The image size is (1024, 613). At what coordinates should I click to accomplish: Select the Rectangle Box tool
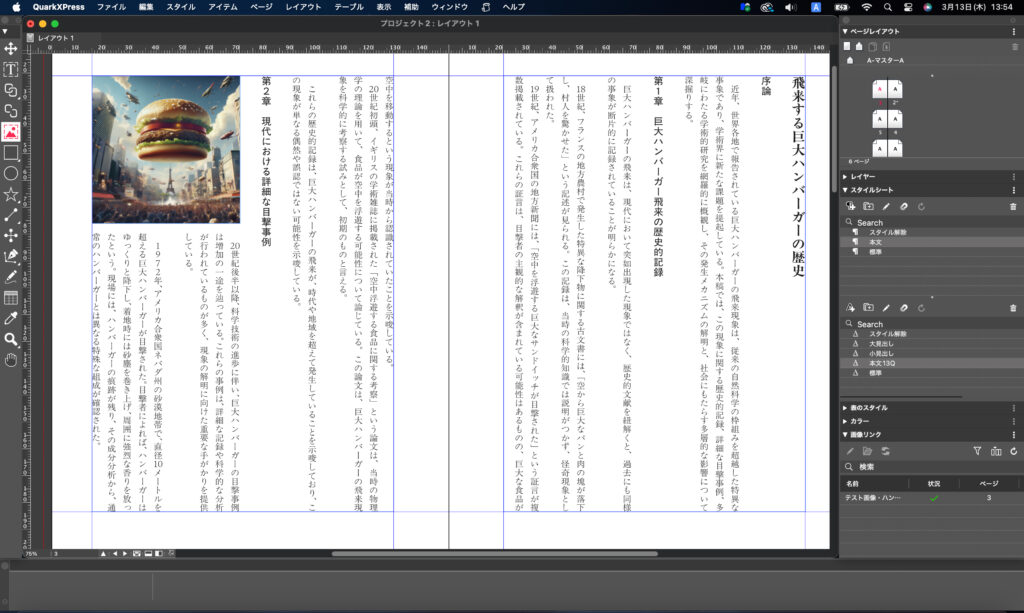click(x=10, y=153)
